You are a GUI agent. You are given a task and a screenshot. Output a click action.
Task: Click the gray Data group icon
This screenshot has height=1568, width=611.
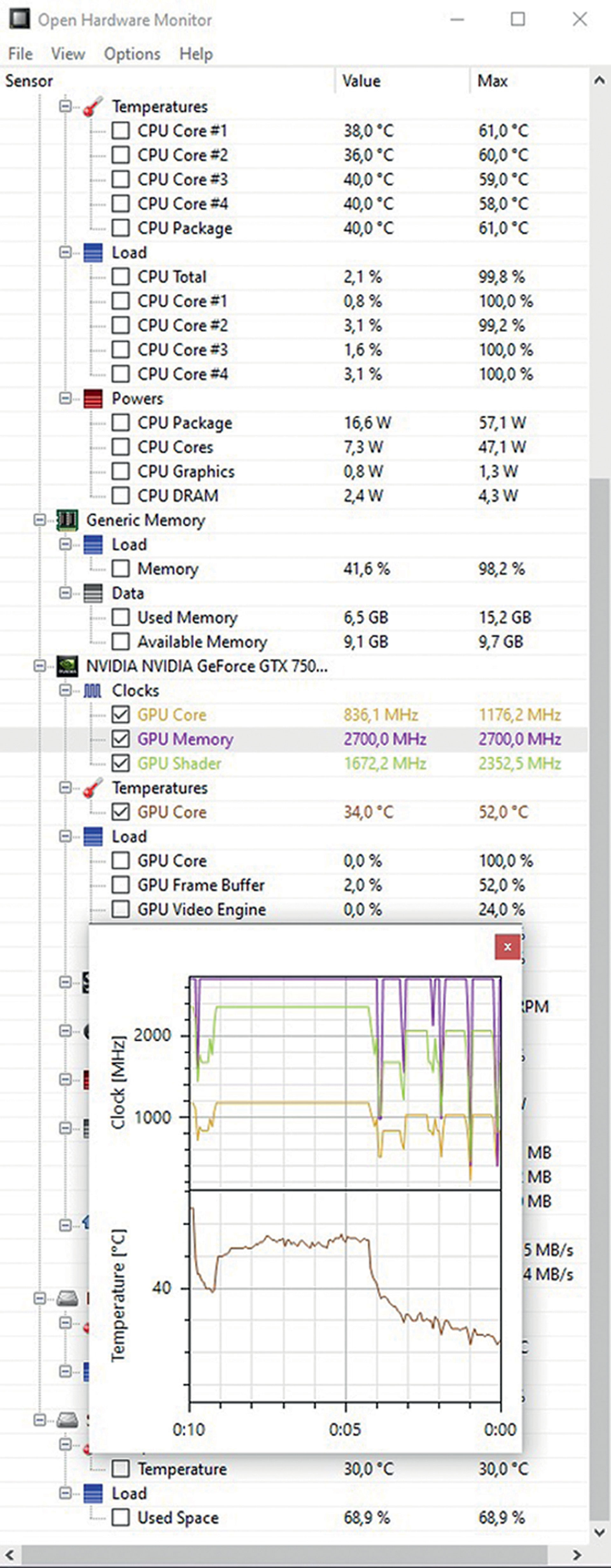[x=93, y=594]
